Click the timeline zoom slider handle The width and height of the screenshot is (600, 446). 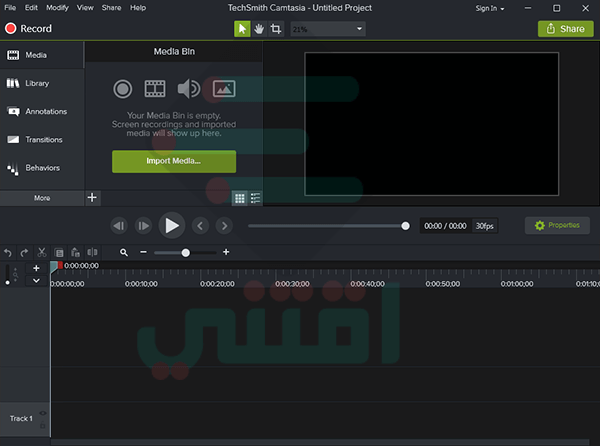point(186,252)
